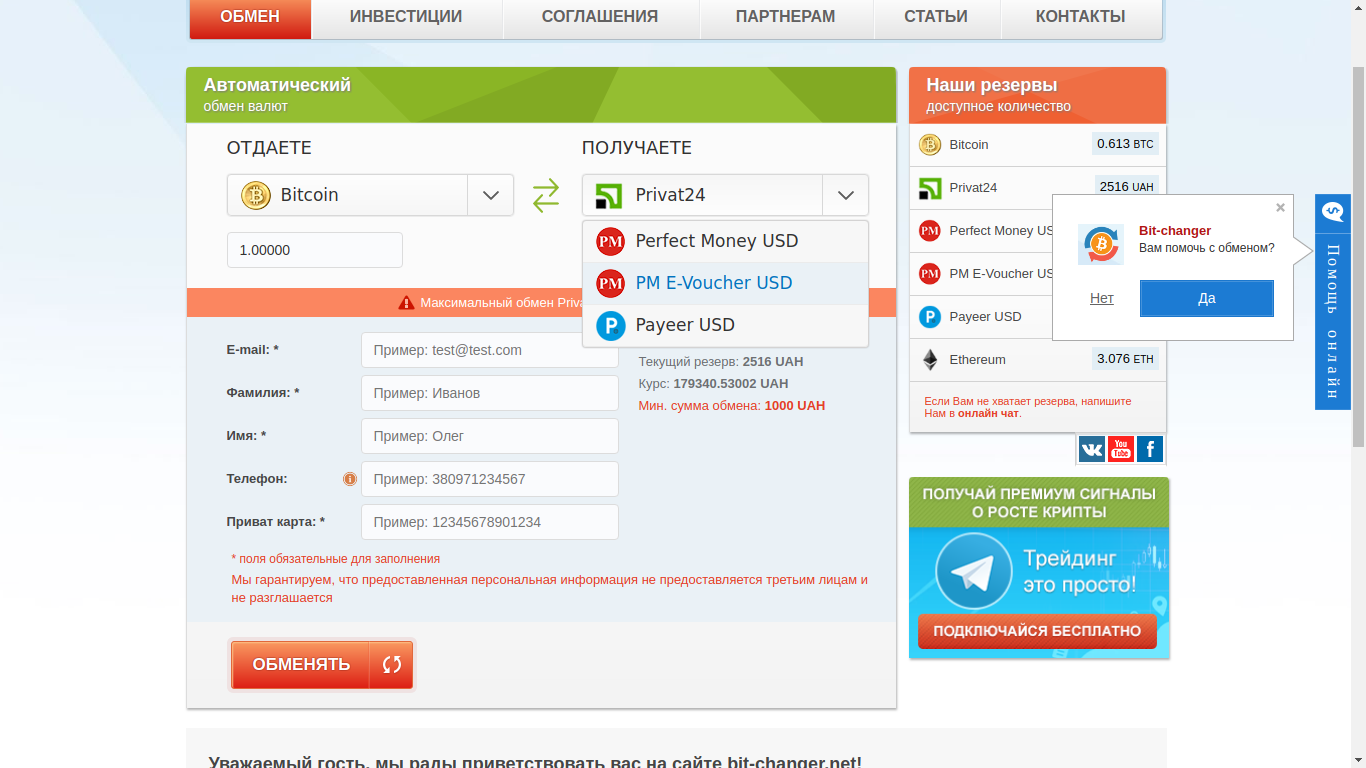Click Privat24 icon in reserves list
The height and width of the screenshot is (768, 1366).
[x=930, y=188]
